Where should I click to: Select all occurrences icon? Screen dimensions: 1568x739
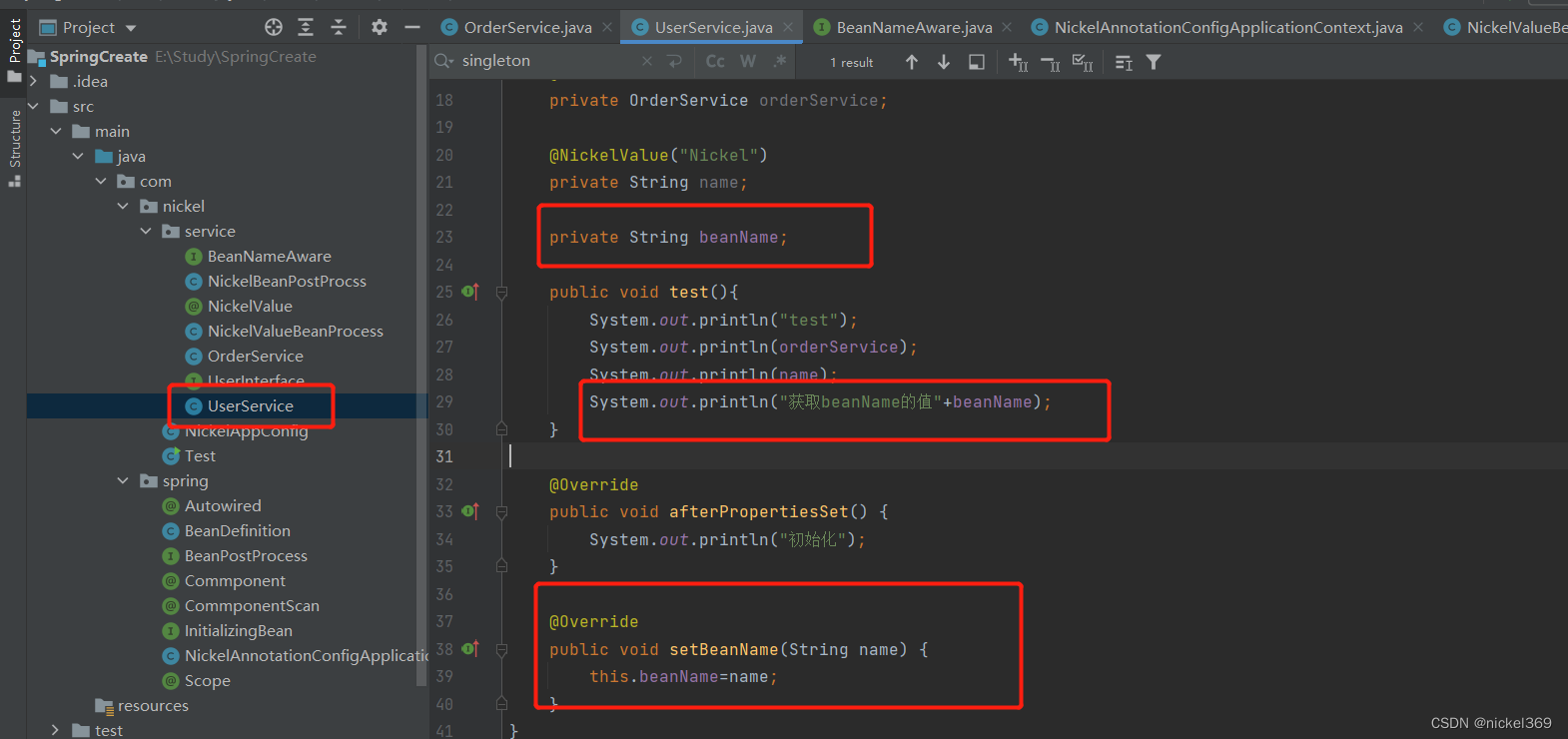click(1083, 62)
